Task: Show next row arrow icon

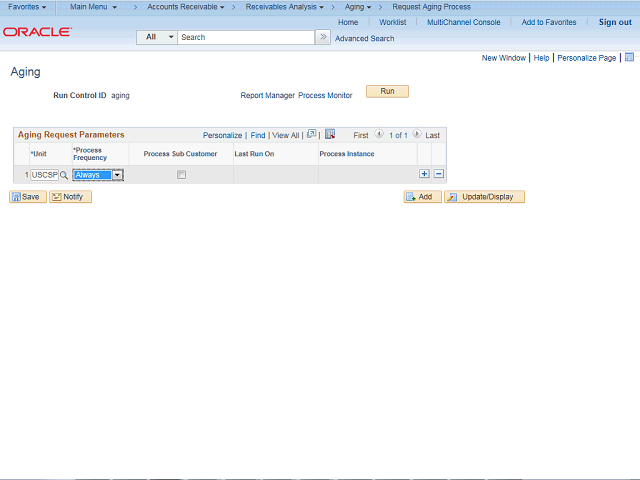Action: pyautogui.click(x=417, y=134)
